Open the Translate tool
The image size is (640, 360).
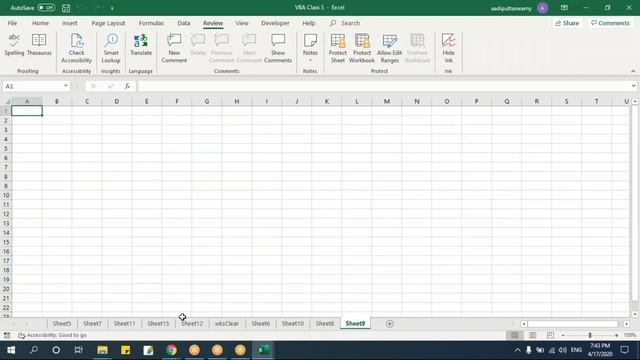tap(141, 45)
